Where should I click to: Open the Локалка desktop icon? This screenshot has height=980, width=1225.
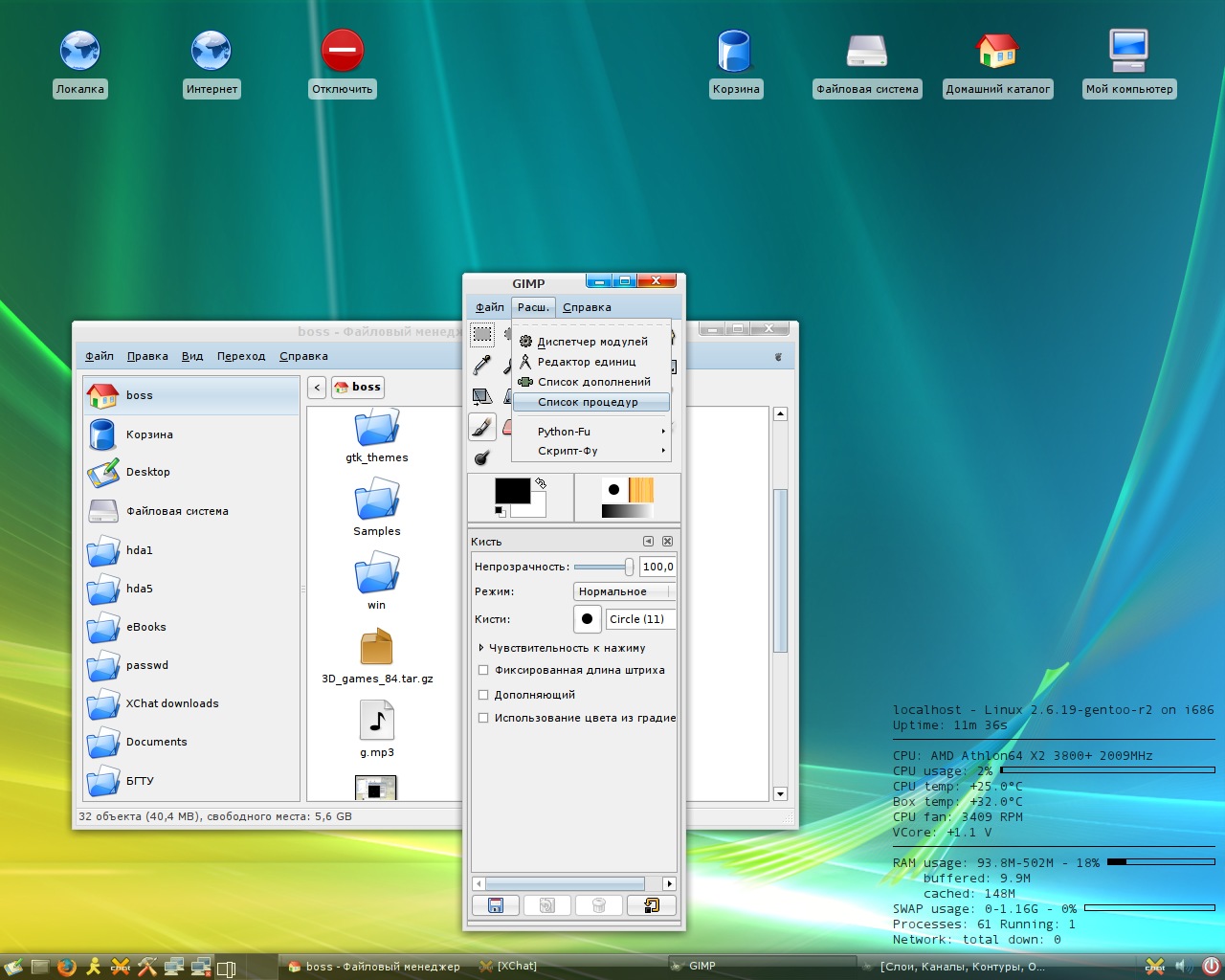pyautogui.click(x=80, y=63)
